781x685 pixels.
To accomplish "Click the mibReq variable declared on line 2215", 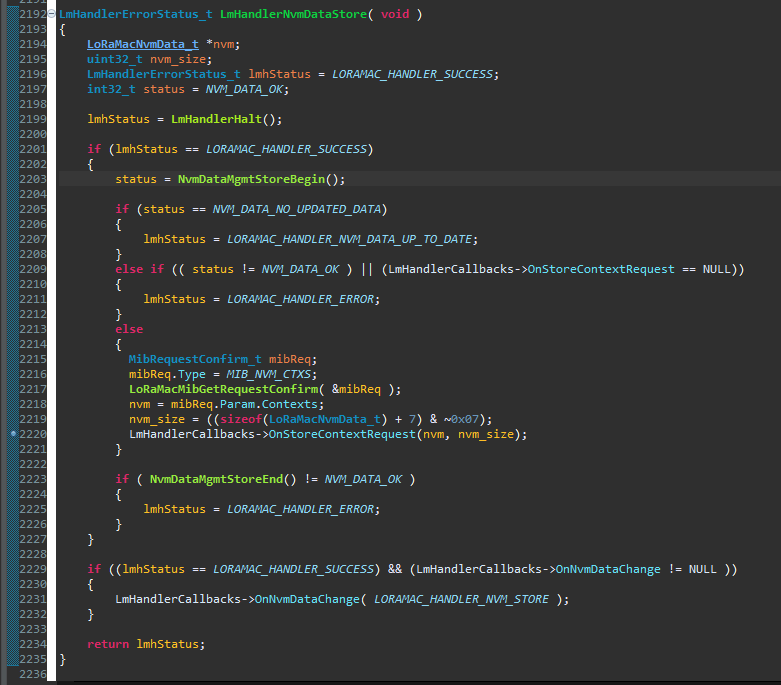I will pyautogui.click(x=289, y=359).
